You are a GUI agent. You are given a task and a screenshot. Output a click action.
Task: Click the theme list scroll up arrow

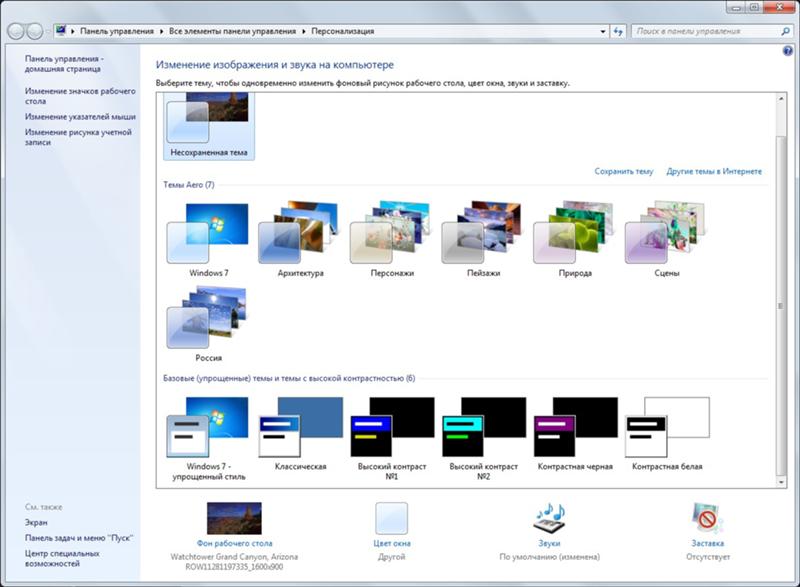[x=781, y=98]
